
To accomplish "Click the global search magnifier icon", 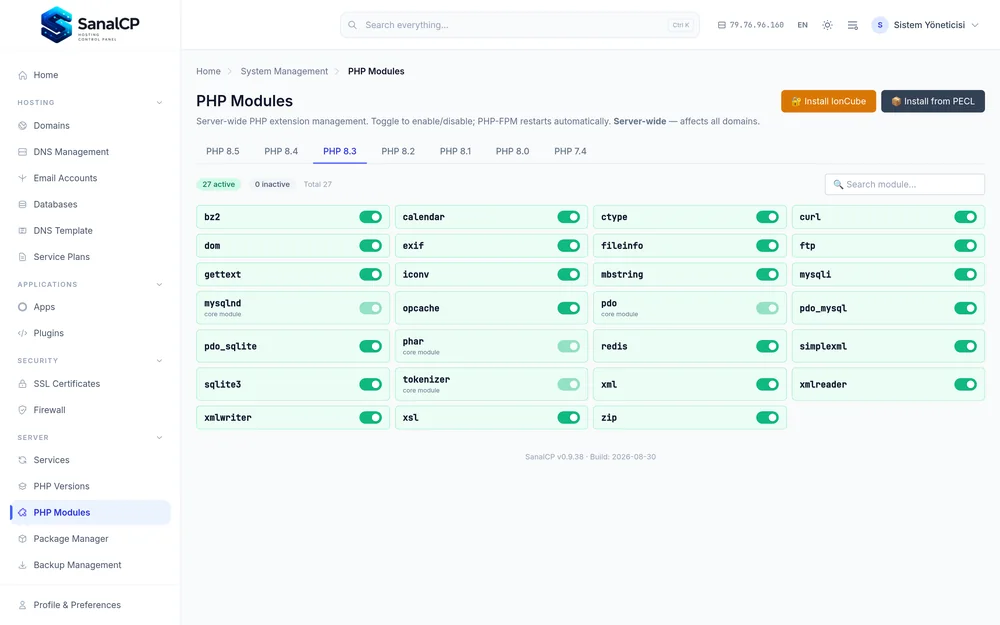I will pos(352,25).
